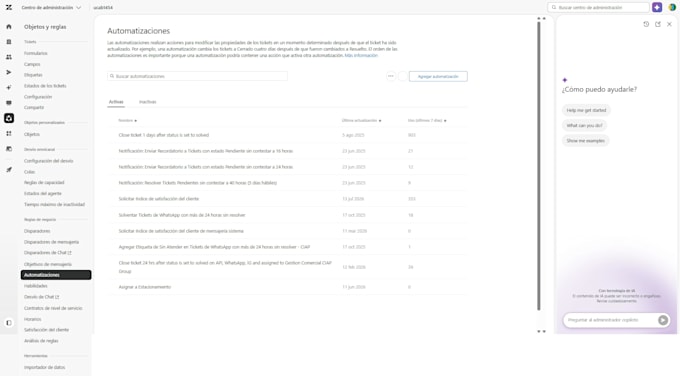Open Disparadores de Chat external link
The height and width of the screenshot is (376, 680).
47,253
